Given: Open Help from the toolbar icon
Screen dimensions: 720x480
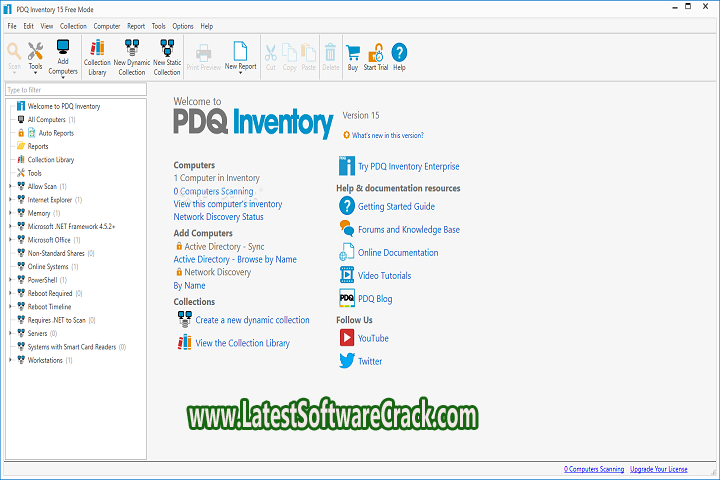Looking at the screenshot, I should click(399, 53).
